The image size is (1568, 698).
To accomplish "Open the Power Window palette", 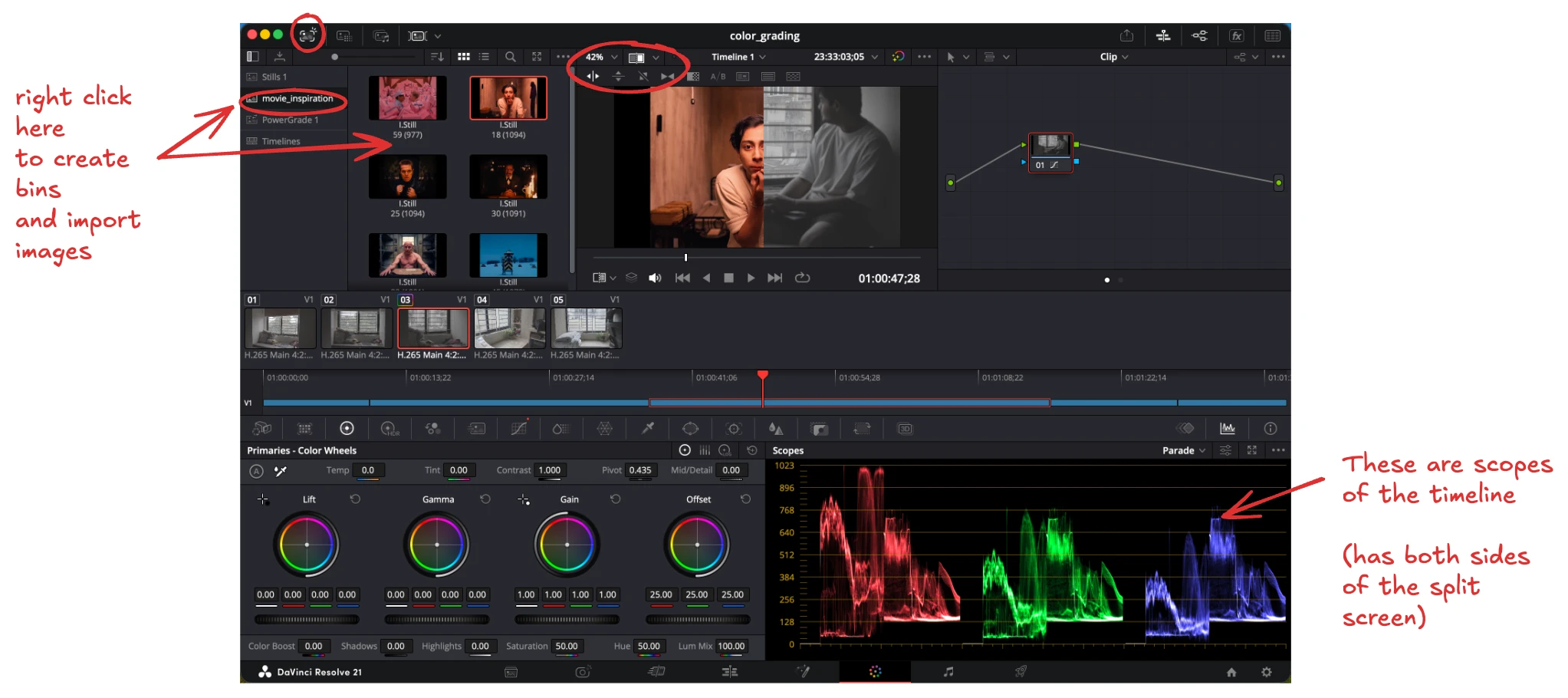I will tap(690, 429).
